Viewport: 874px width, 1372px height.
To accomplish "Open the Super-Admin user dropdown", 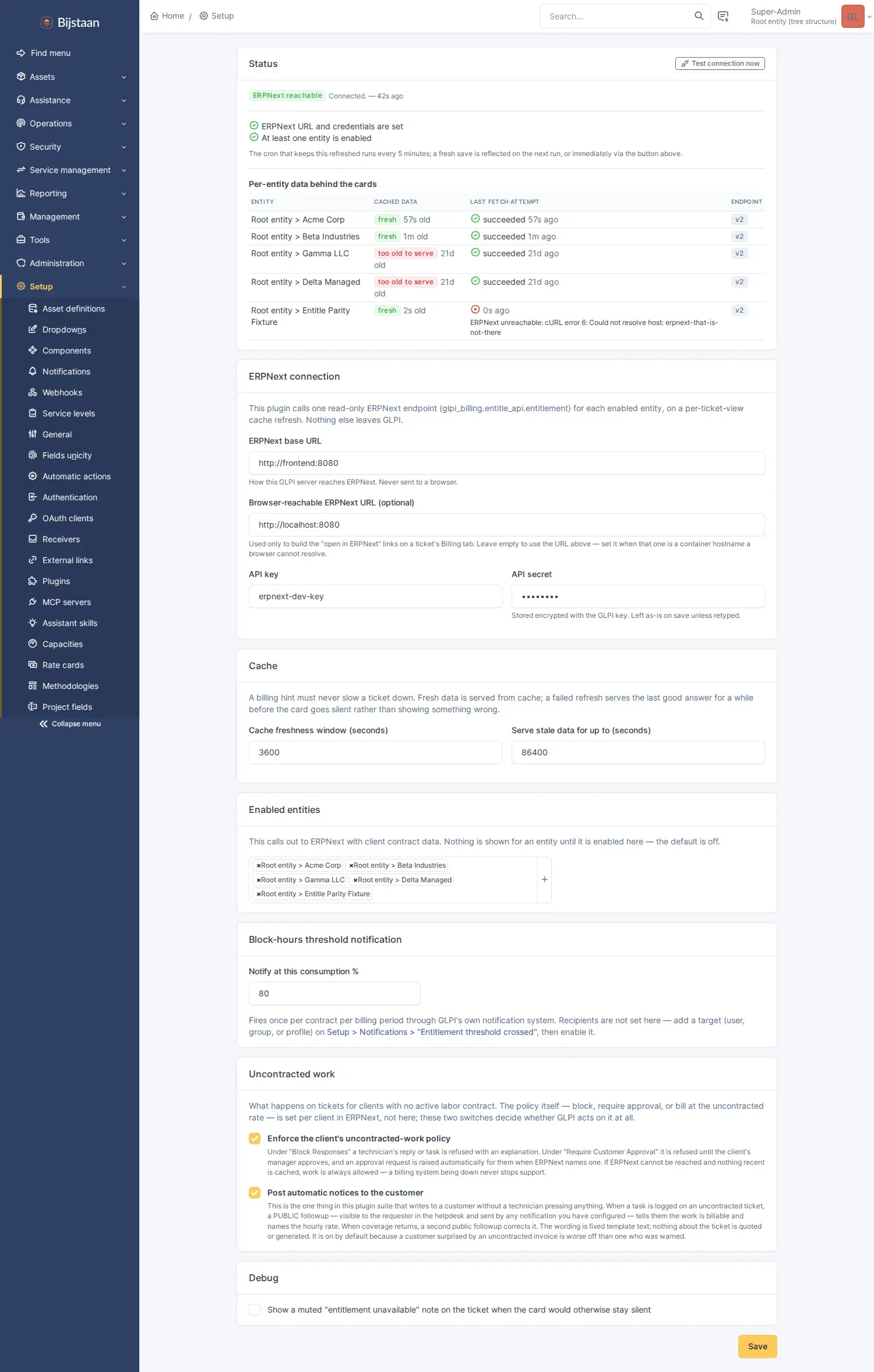I will (x=811, y=16).
